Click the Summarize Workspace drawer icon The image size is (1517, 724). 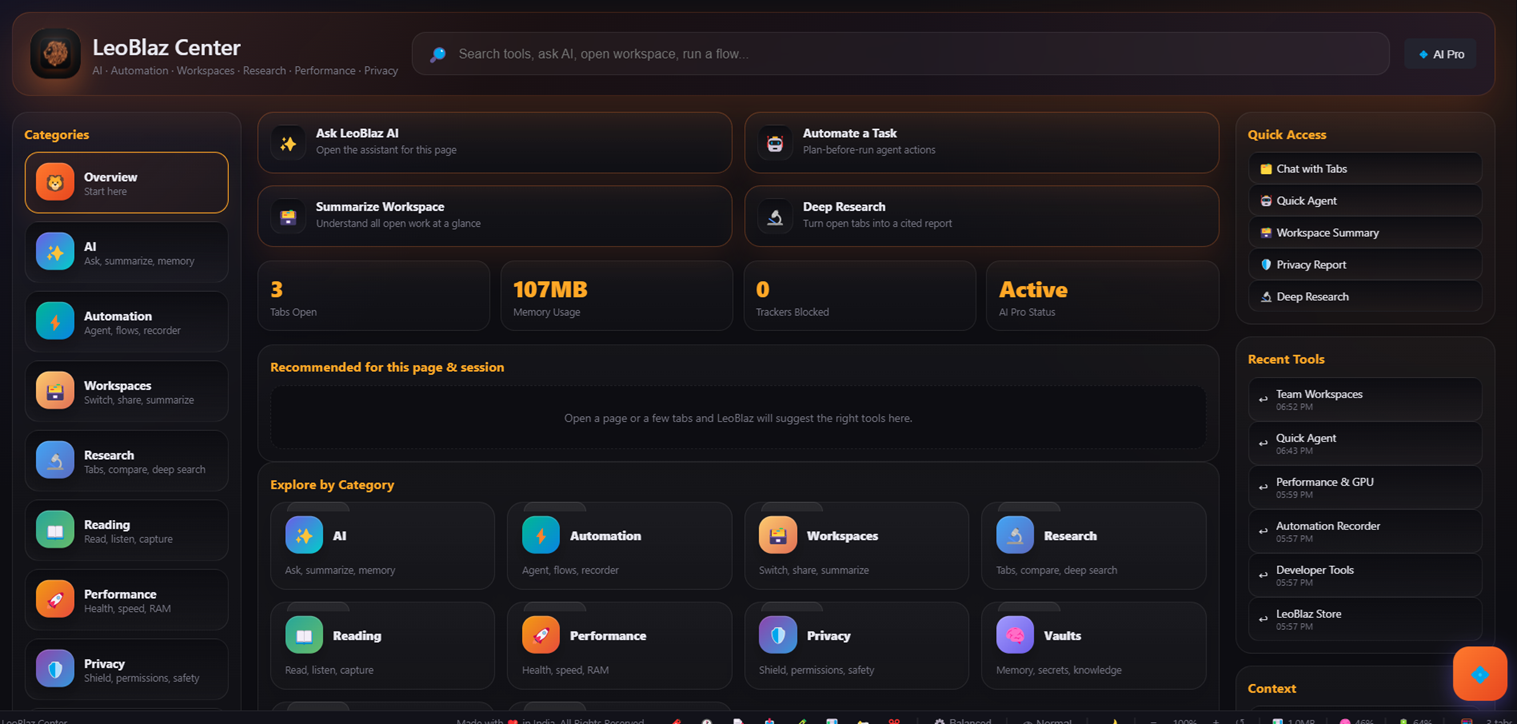pos(288,216)
